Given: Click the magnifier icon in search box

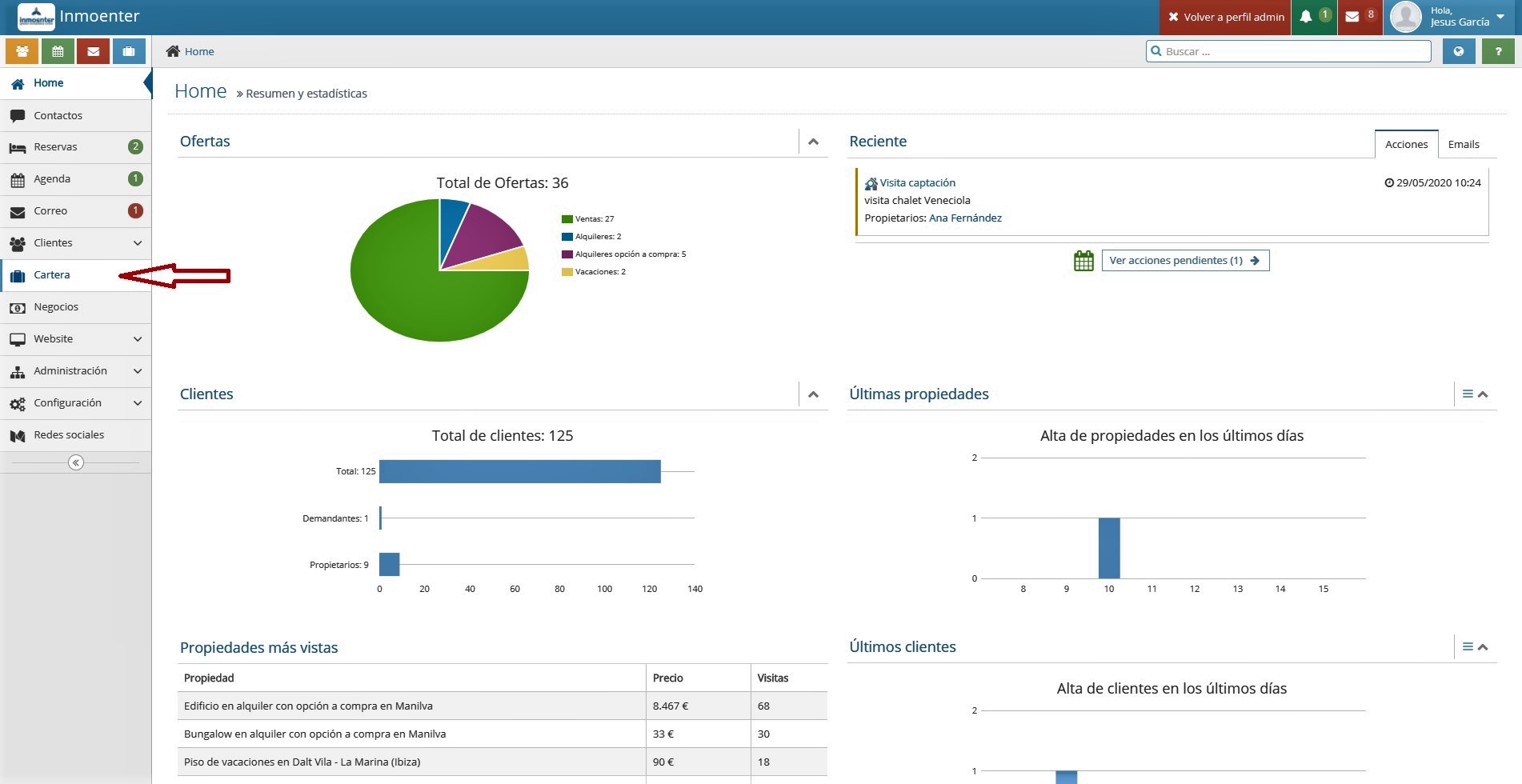Looking at the screenshot, I should pos(1156,51).
